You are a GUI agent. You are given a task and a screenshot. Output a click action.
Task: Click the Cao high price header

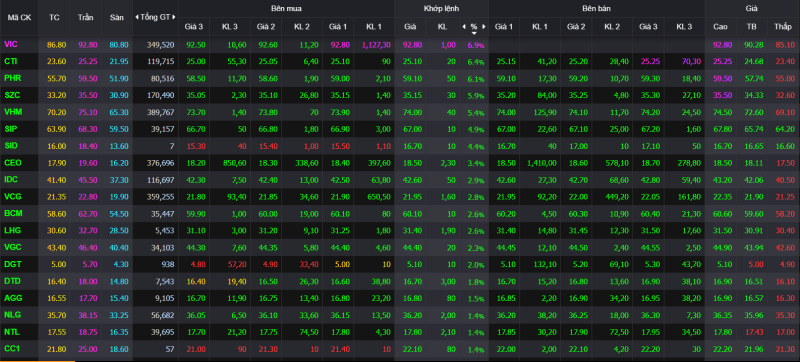(720, 26)
